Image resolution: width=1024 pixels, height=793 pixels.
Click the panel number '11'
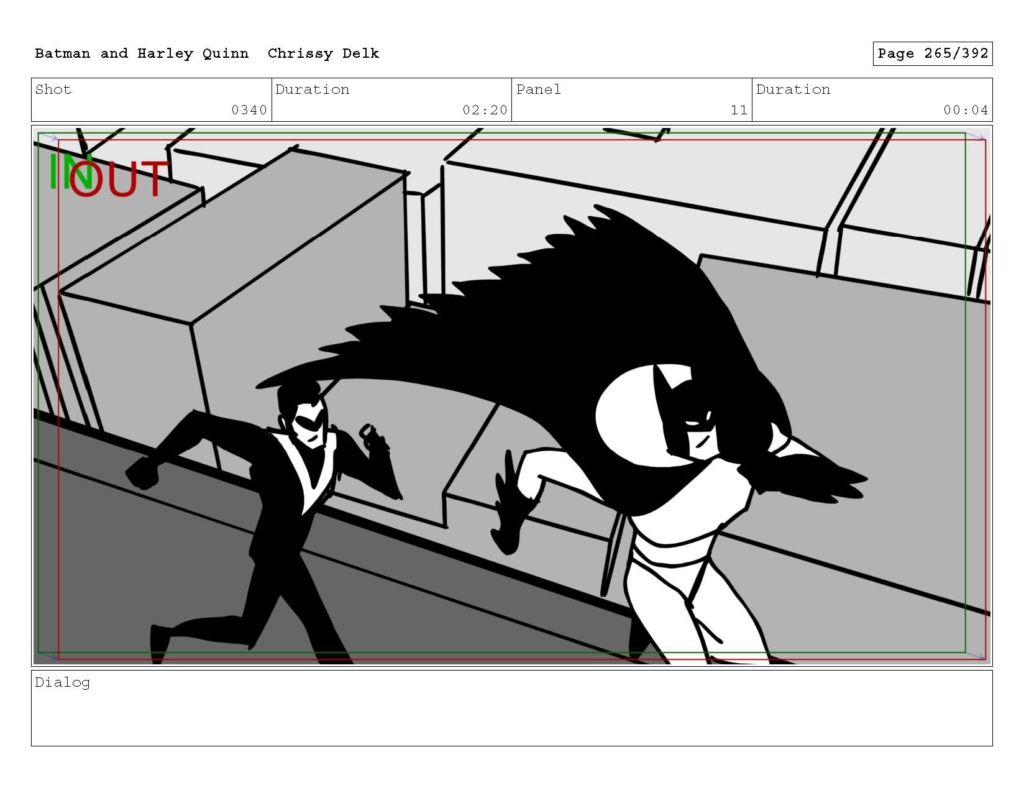[739, 110]
